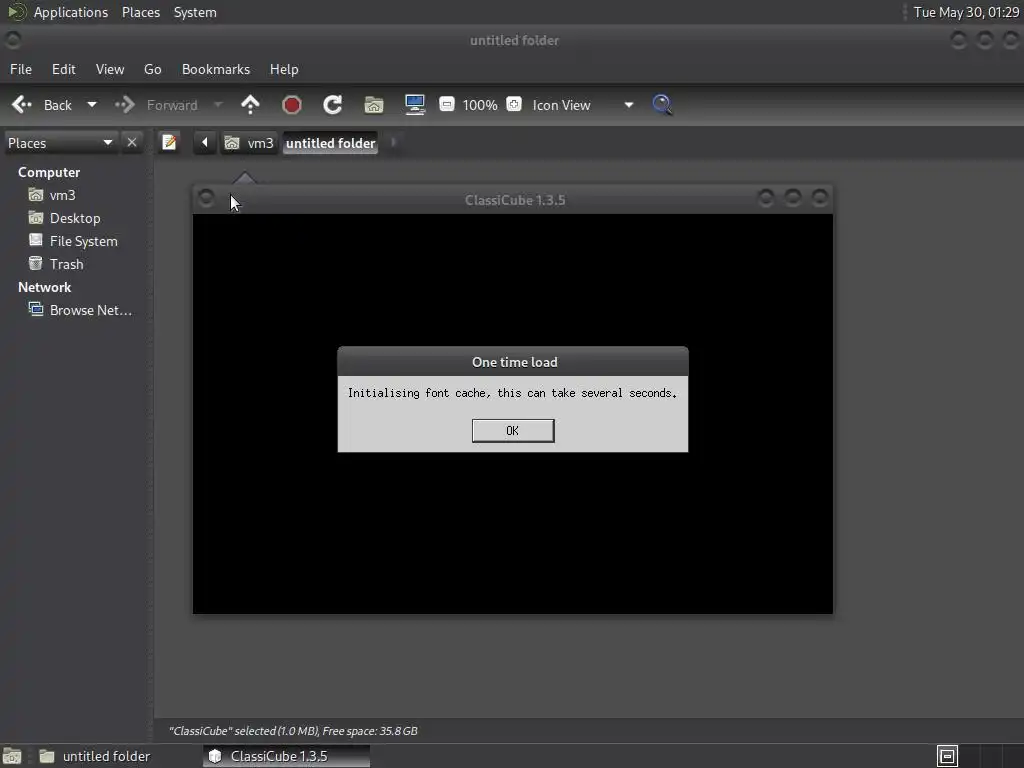Reload the current folder
This screenshot has height=768, width=1024.
[x=333, y=105]
